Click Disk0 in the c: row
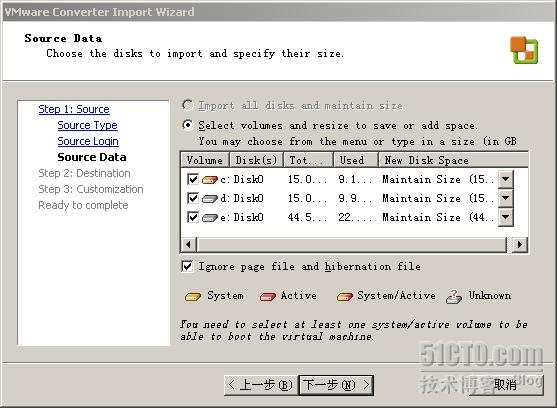 248,179
